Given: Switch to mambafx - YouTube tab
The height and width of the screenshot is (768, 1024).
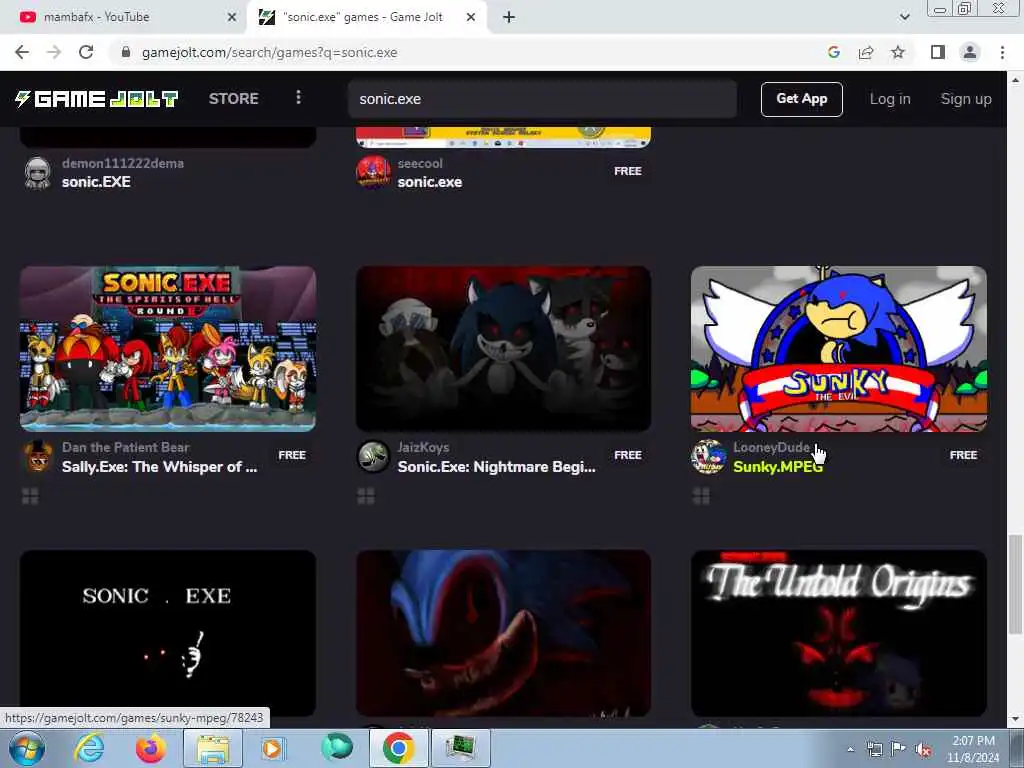Looking at the screenshot, I should [122, 17].
